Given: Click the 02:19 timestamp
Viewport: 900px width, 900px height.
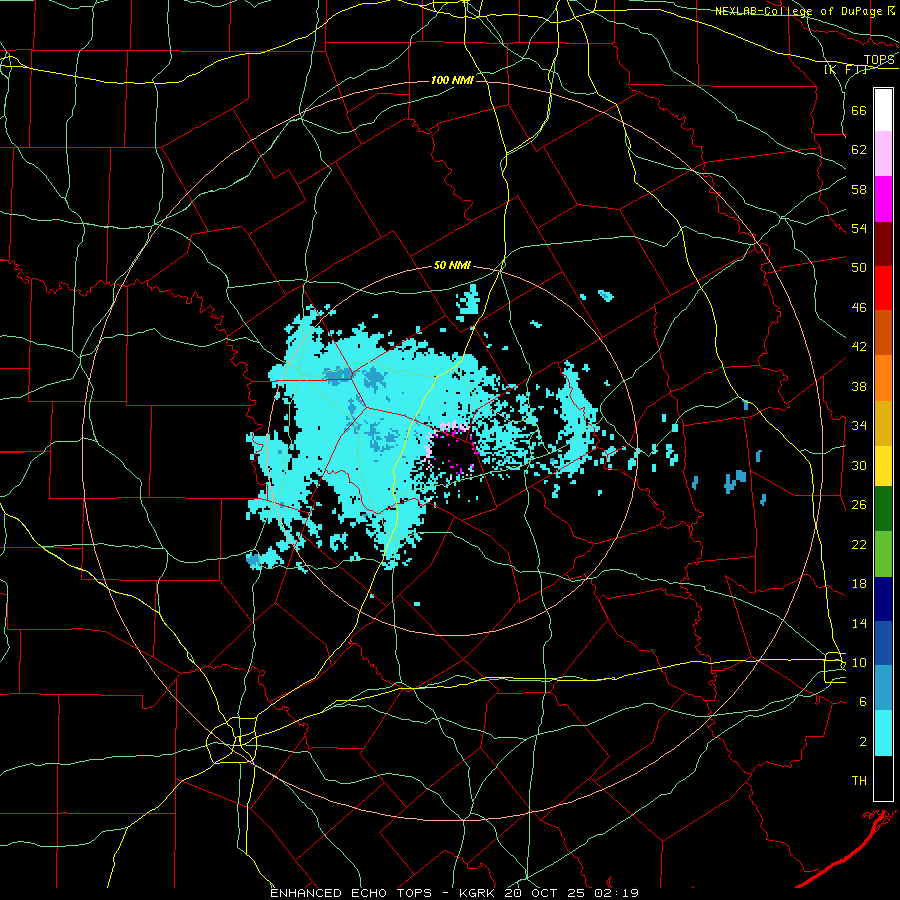Looking at the screenshot, I should click(x=617, y=893).
